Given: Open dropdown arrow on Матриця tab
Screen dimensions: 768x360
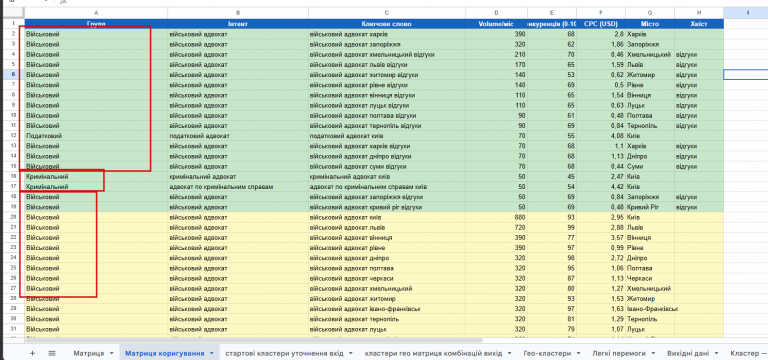Looking at the screenshot, I should pyautogui.click(x=112, y=353).
